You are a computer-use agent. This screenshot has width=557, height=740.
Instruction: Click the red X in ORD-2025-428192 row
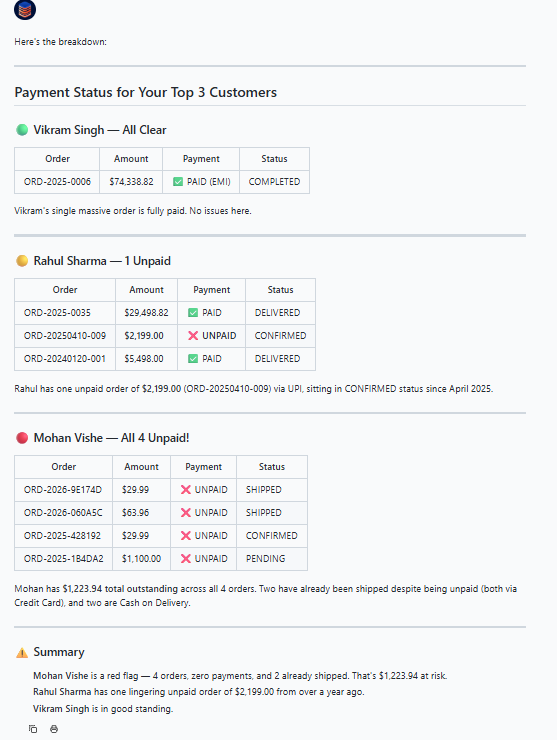point(186,536)
